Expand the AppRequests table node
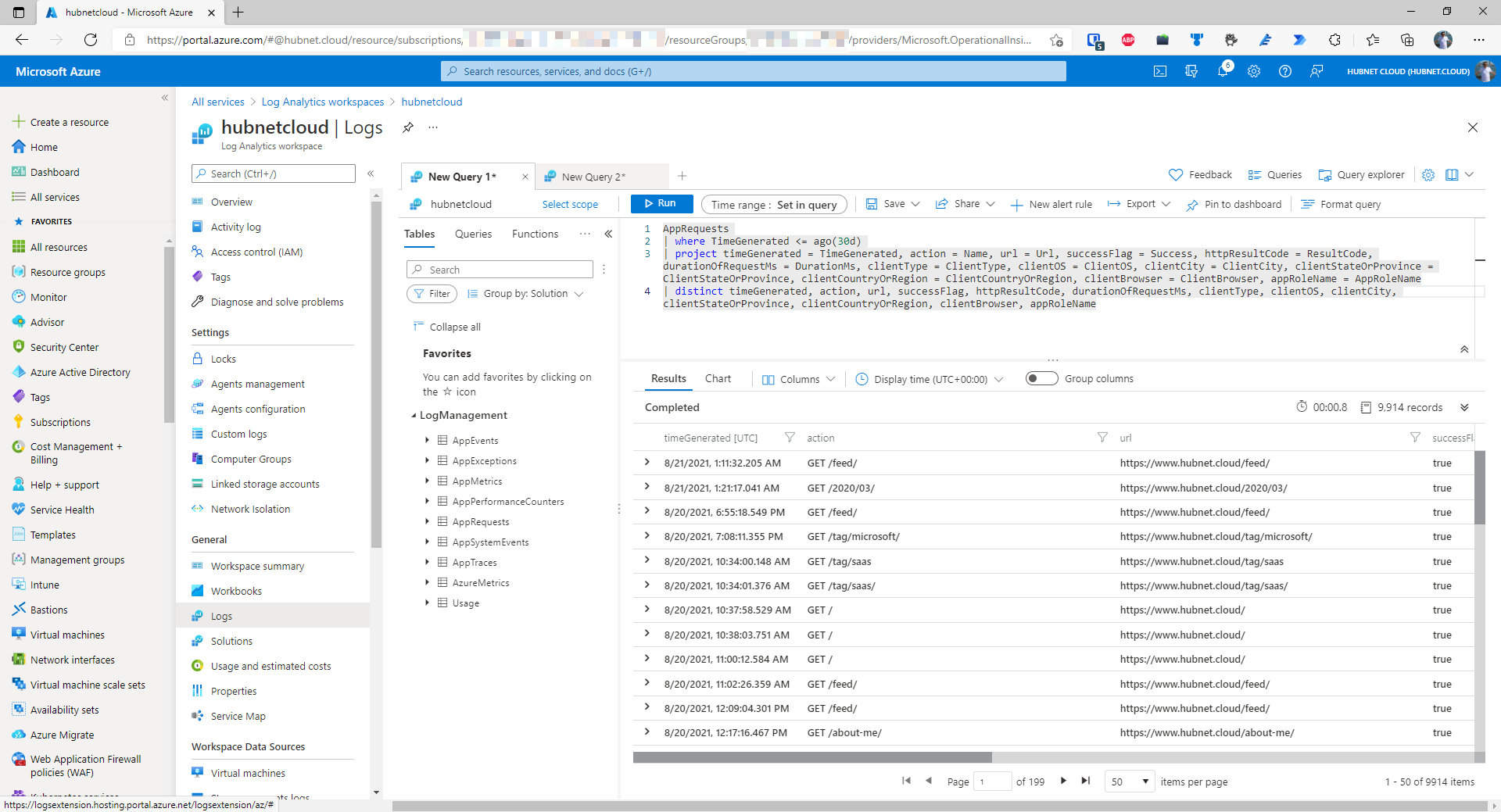This screenshot has height=812, width=1501. (x=427, y=521)
